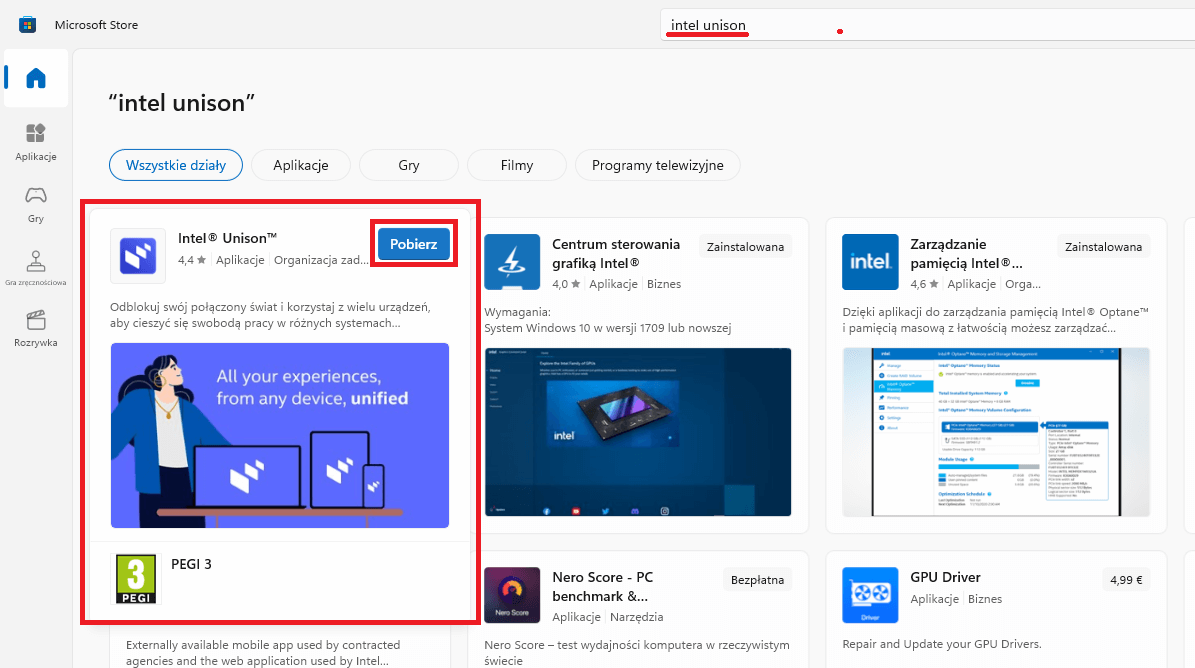Select the Programy telewizyjne filter
This screenshot has height=668, width=1195.
point(658,165)
